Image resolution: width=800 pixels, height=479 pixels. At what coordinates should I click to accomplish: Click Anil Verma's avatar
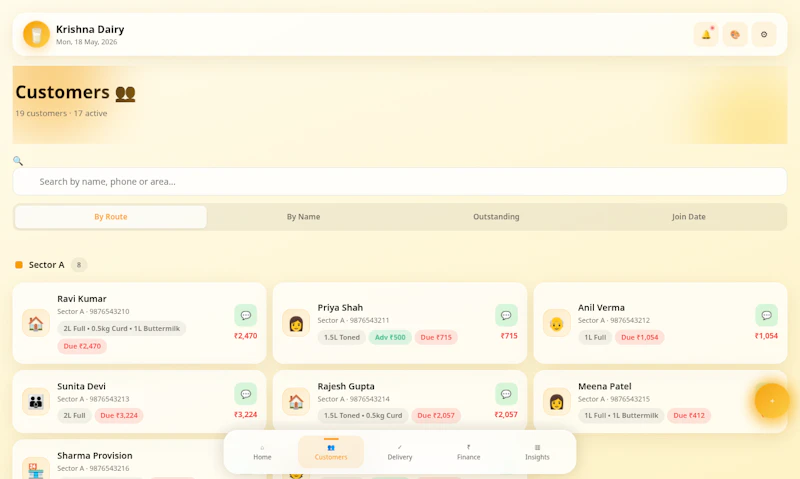[x=557, y=323]
